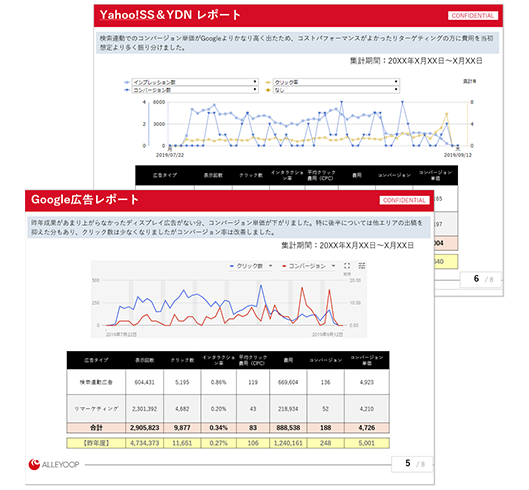This screenshot has height=490, width=529.
Task: Click the last-year 11,651 cell
Action: coord(182,443)
